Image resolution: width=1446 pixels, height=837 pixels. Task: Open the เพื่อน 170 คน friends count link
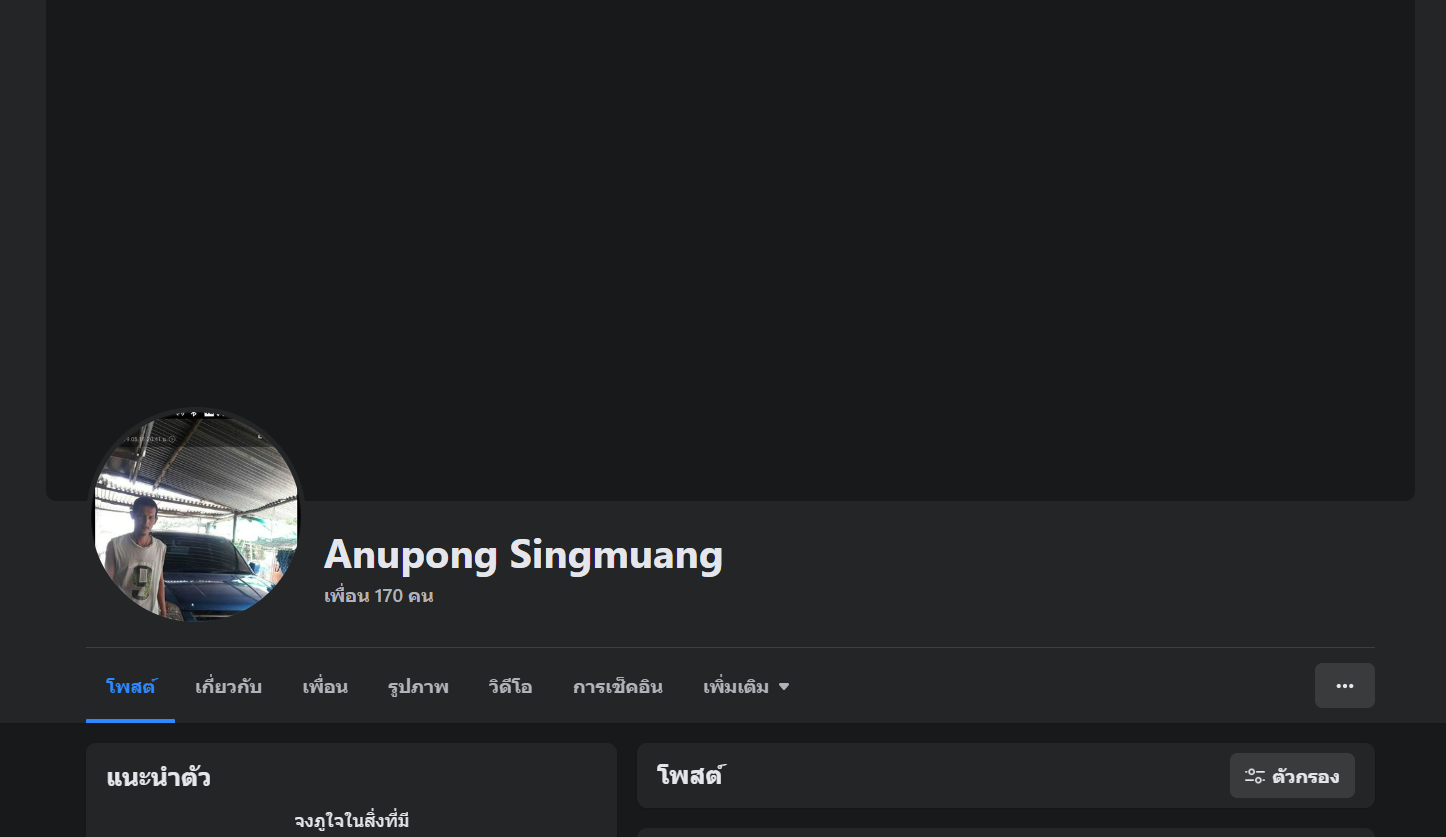pos(378,596)
